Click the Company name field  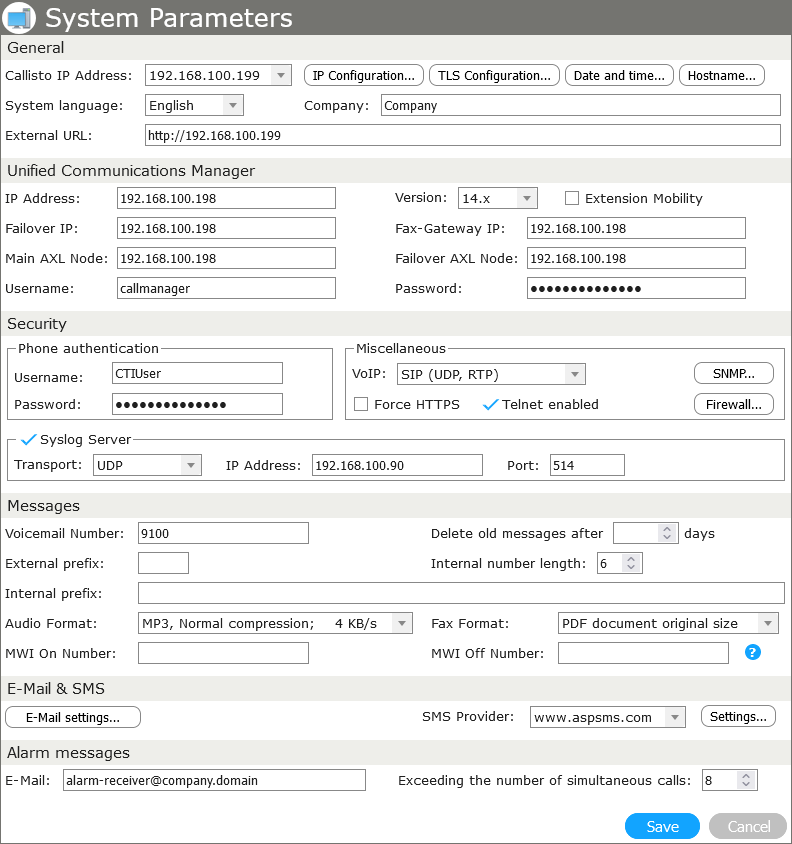(x=580, y=105)
